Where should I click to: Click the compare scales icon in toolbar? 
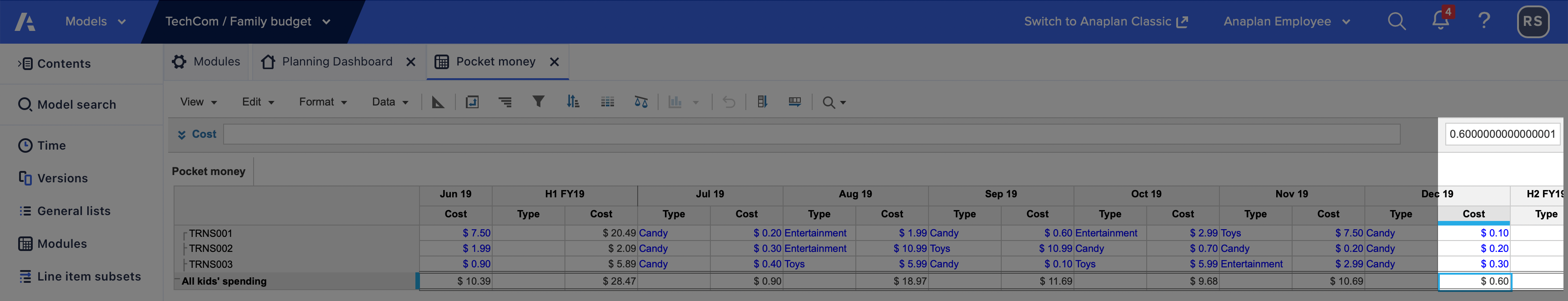[641, 102]
